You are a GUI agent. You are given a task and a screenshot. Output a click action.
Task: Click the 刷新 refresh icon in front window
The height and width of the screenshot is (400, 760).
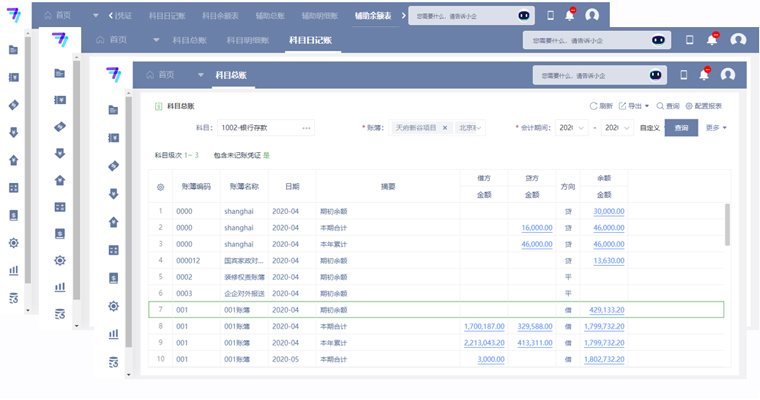click(594, 105)
